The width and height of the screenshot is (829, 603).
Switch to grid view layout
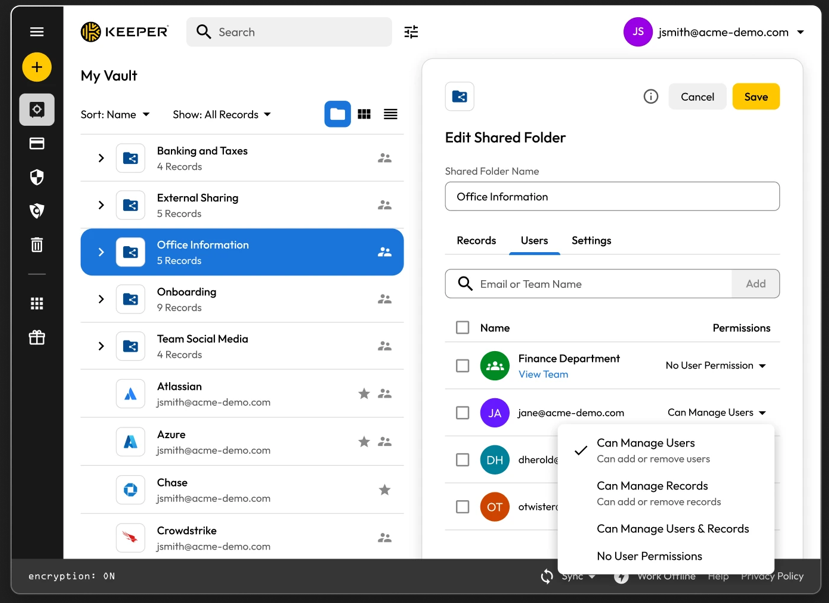coord(364,115)
